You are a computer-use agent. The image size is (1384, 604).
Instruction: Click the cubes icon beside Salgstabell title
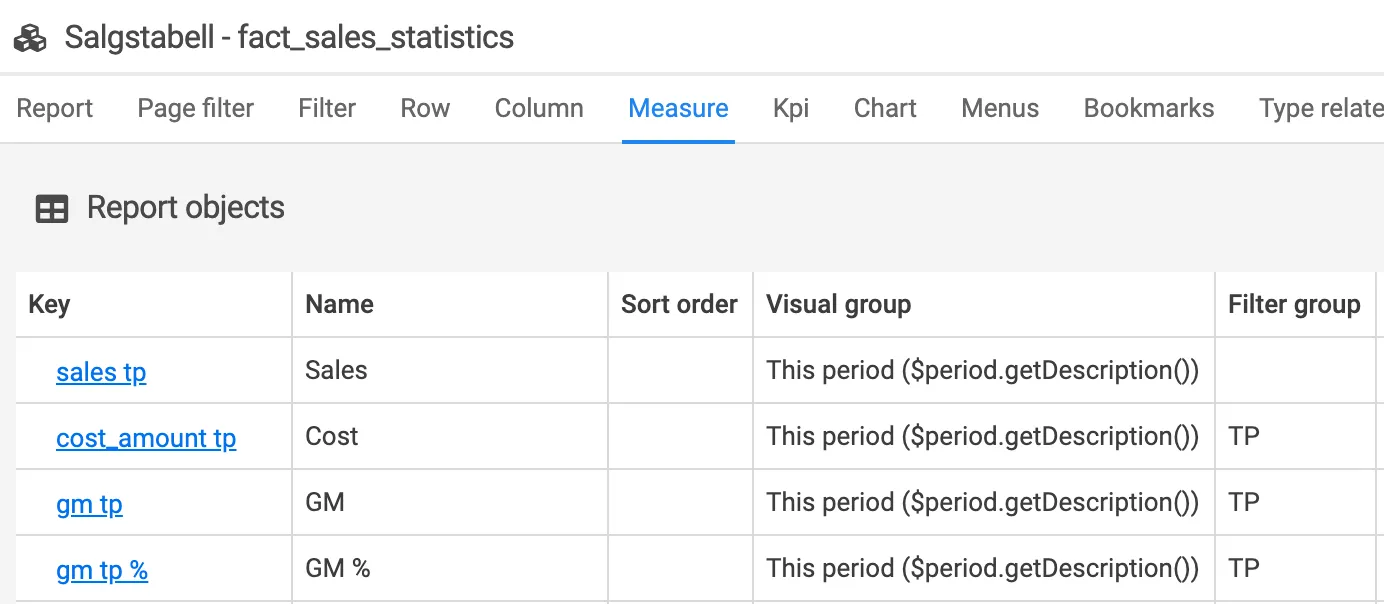coord(31,38)
